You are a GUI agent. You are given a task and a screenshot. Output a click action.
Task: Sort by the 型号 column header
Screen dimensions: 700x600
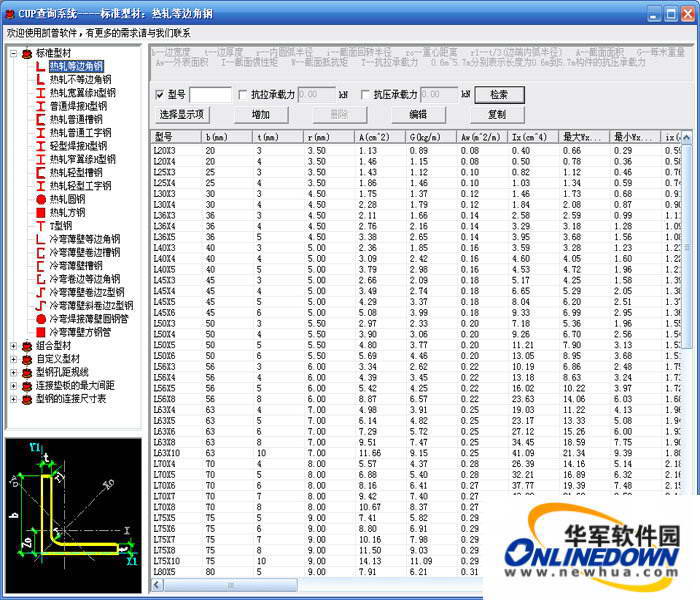pyautogui.click(x=176, y=137)
